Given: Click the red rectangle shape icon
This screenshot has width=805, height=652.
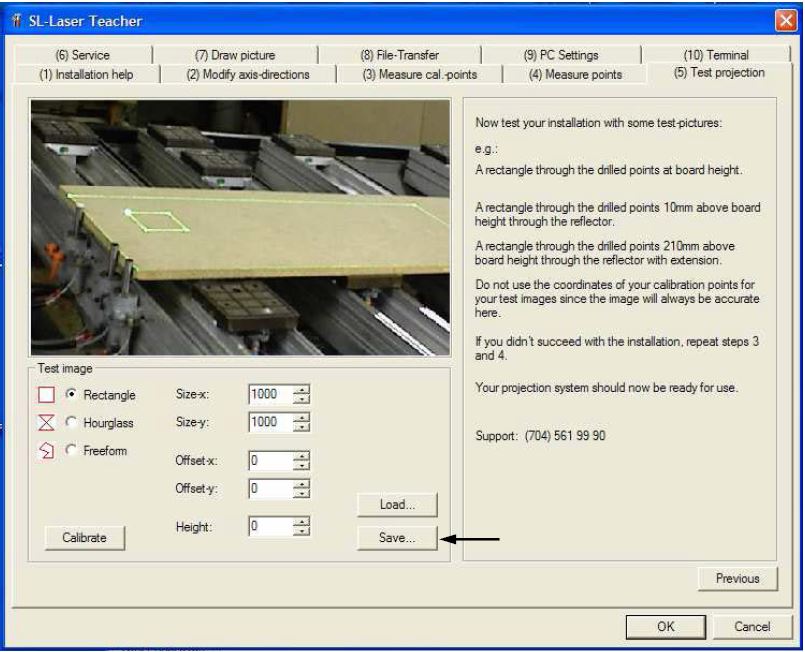Looking at the screenshot, I should [x=45, y=395].
